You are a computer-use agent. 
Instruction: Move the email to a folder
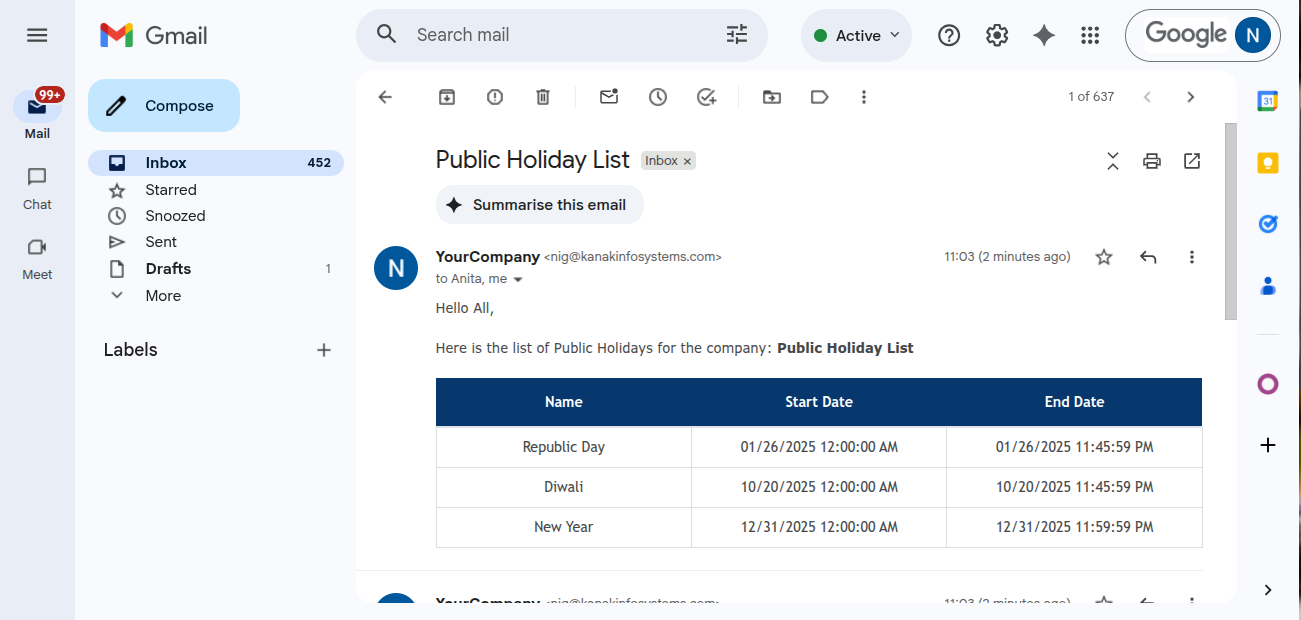(x=771, y=97)
